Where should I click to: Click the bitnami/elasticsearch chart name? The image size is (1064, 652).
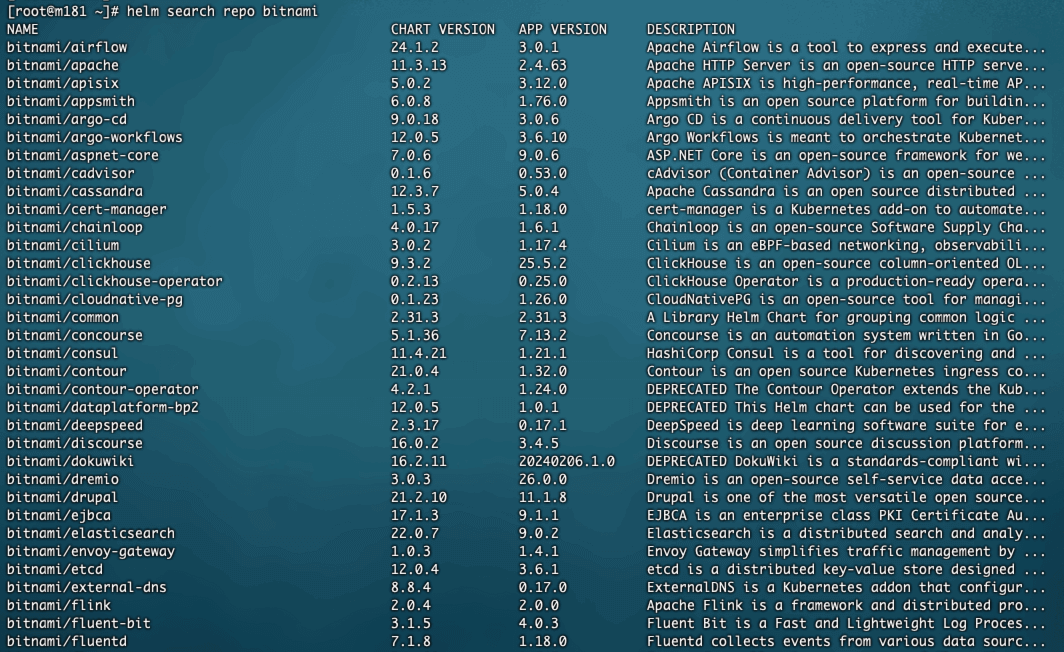point(90,533)
